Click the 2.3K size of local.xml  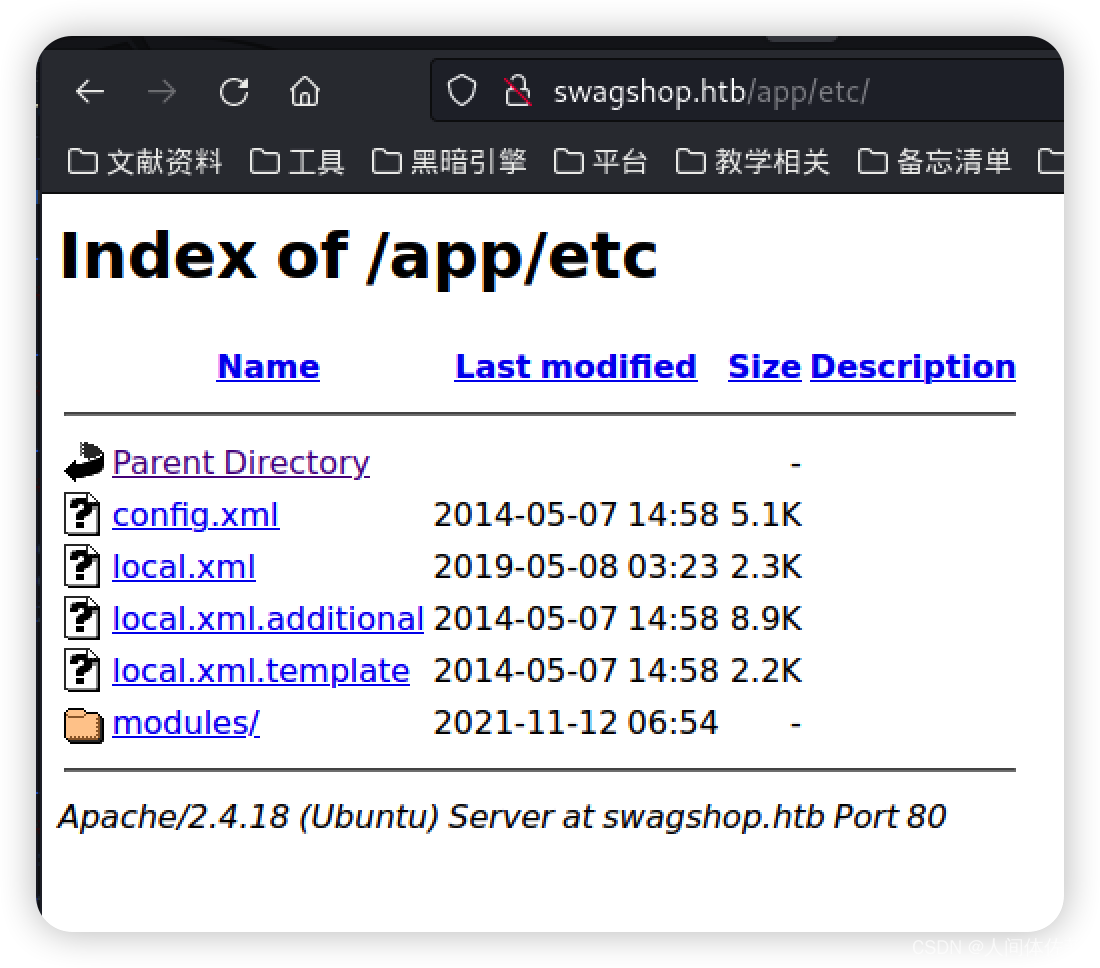[x=765, y=567]
